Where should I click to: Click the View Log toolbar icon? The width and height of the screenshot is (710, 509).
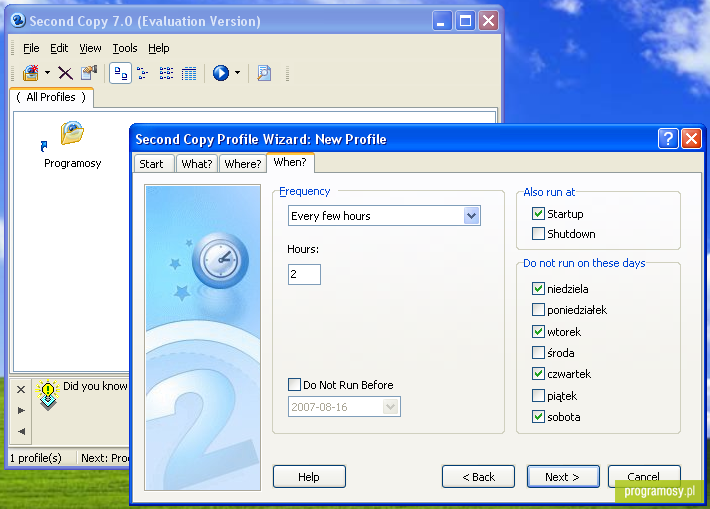(x=264, y=73)
